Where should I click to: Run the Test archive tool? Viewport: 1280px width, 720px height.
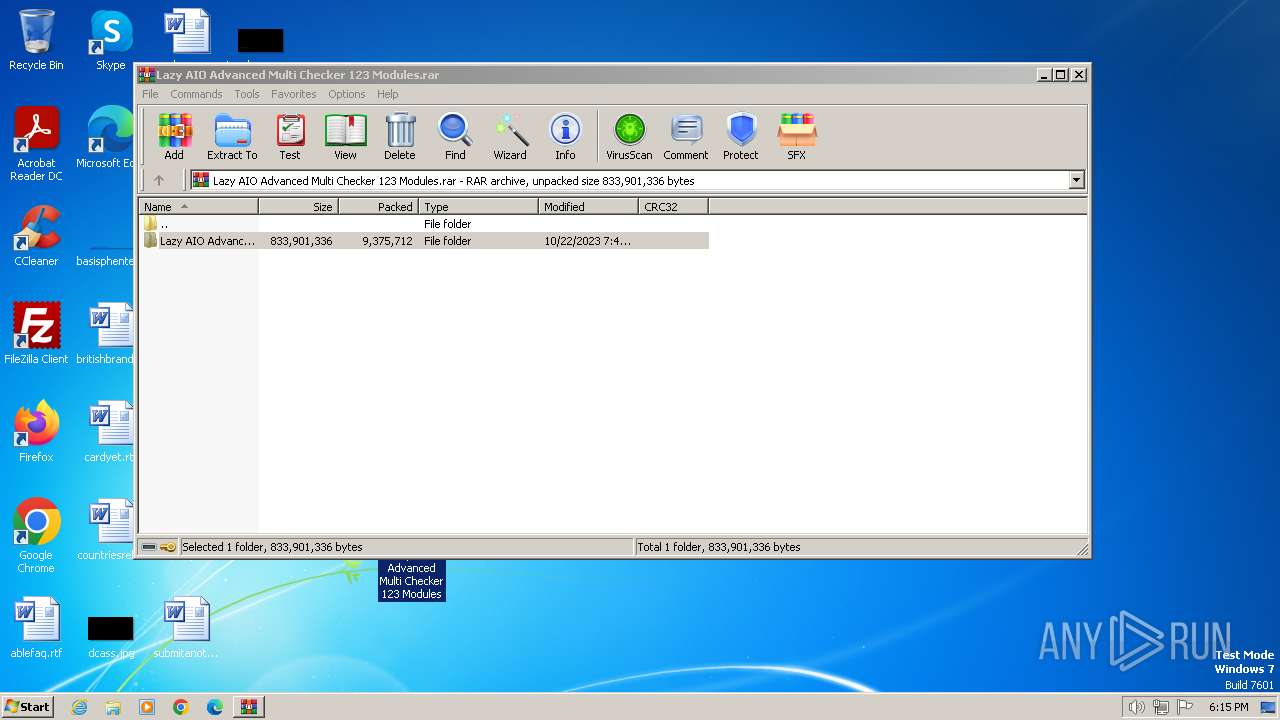point(290,137)
